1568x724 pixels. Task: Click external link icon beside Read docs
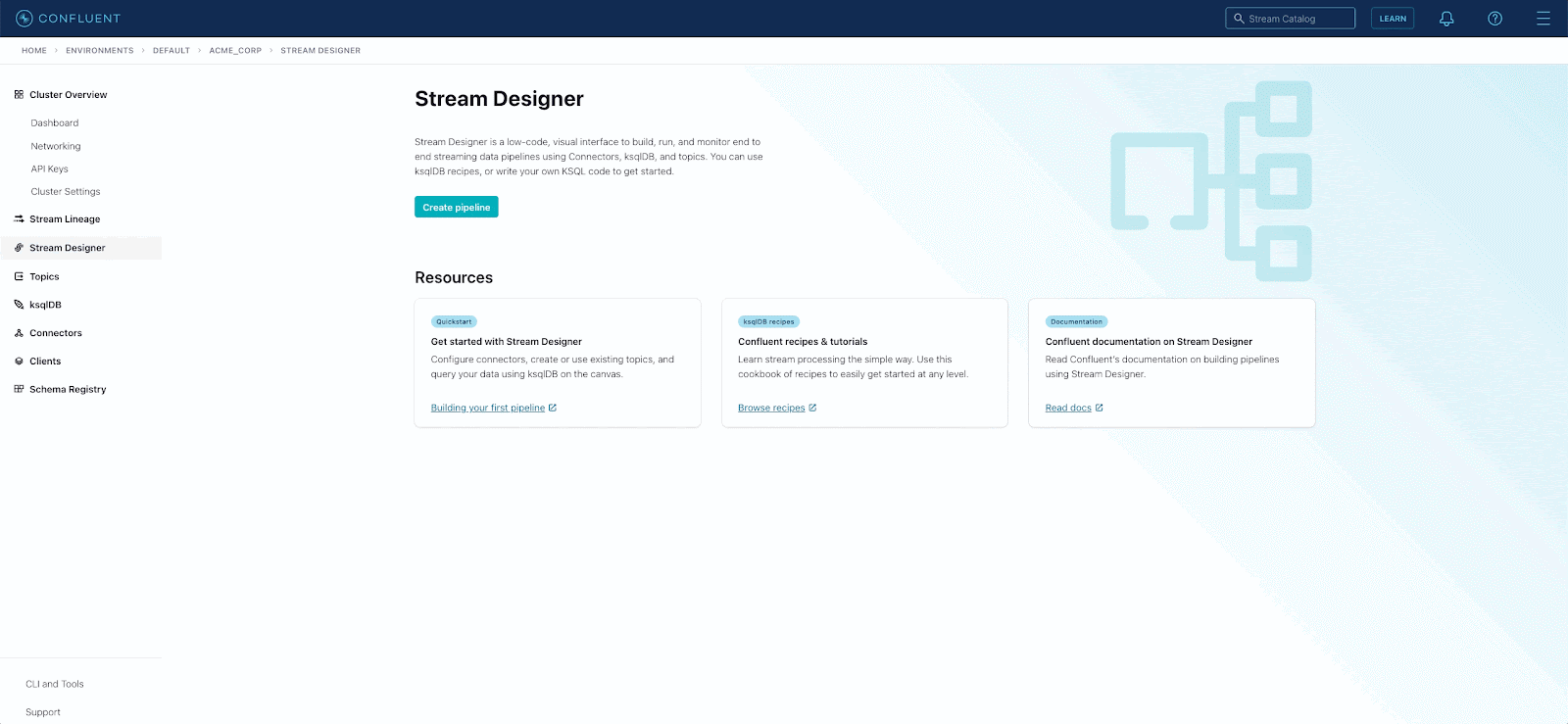click(1100, 408)
